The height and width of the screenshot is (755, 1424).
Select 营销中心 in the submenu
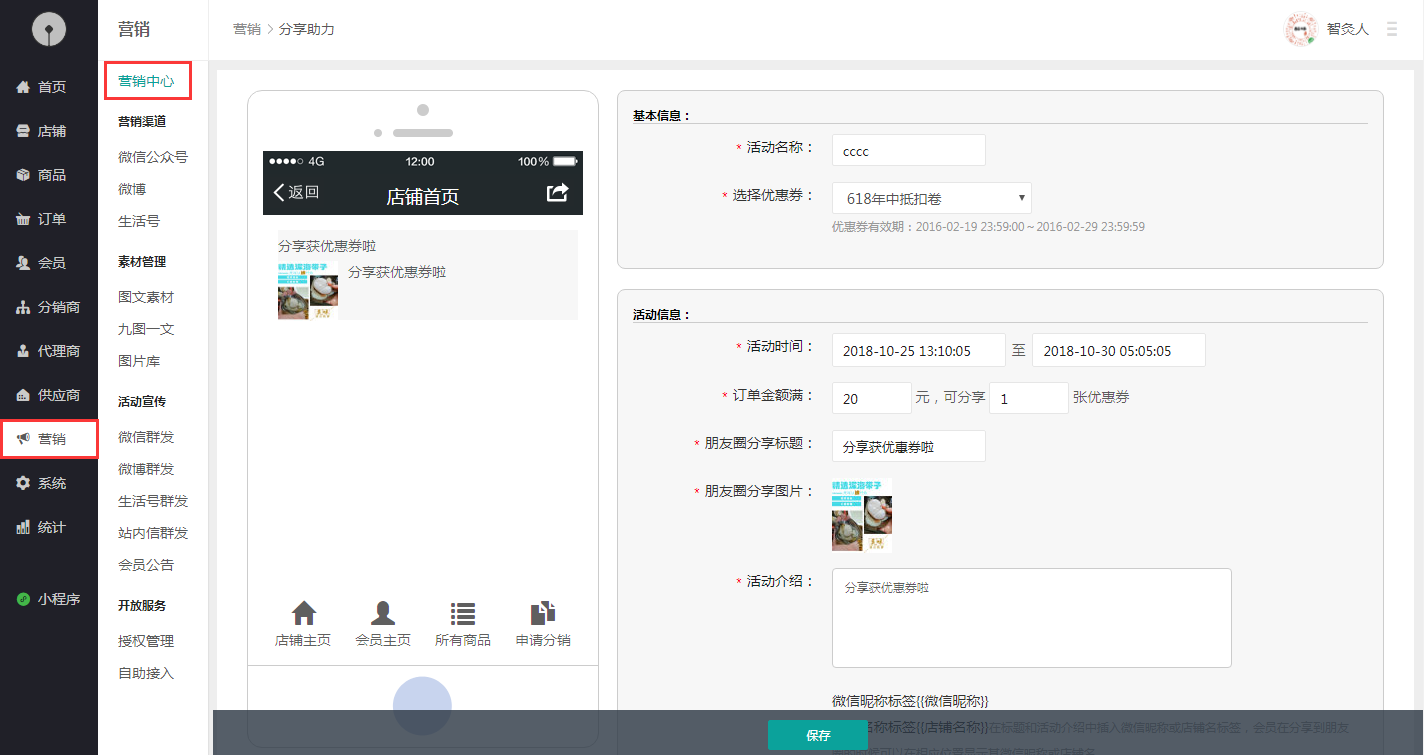[147, 81]
